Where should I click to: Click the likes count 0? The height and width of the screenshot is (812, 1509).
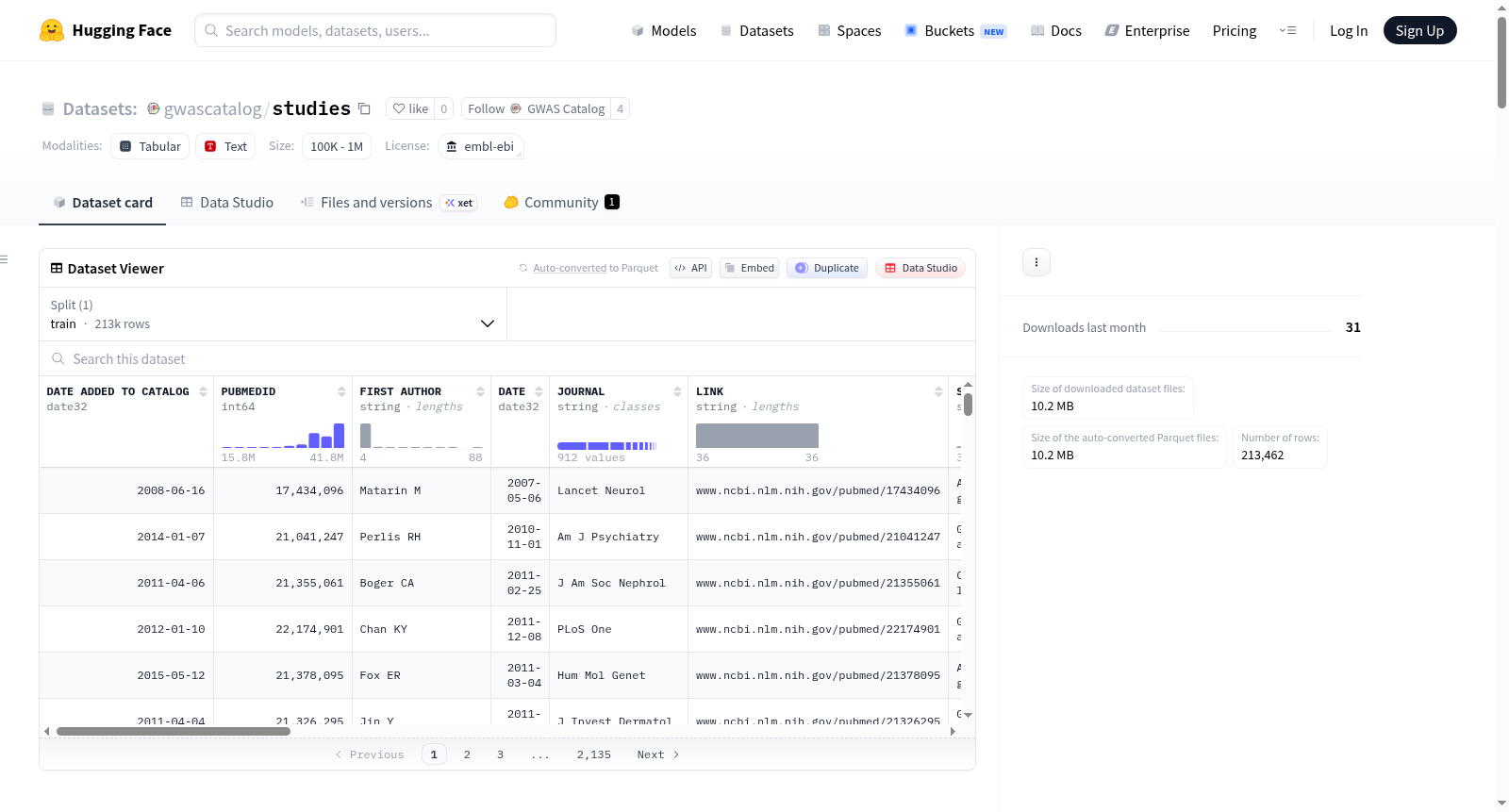(444, 108)
